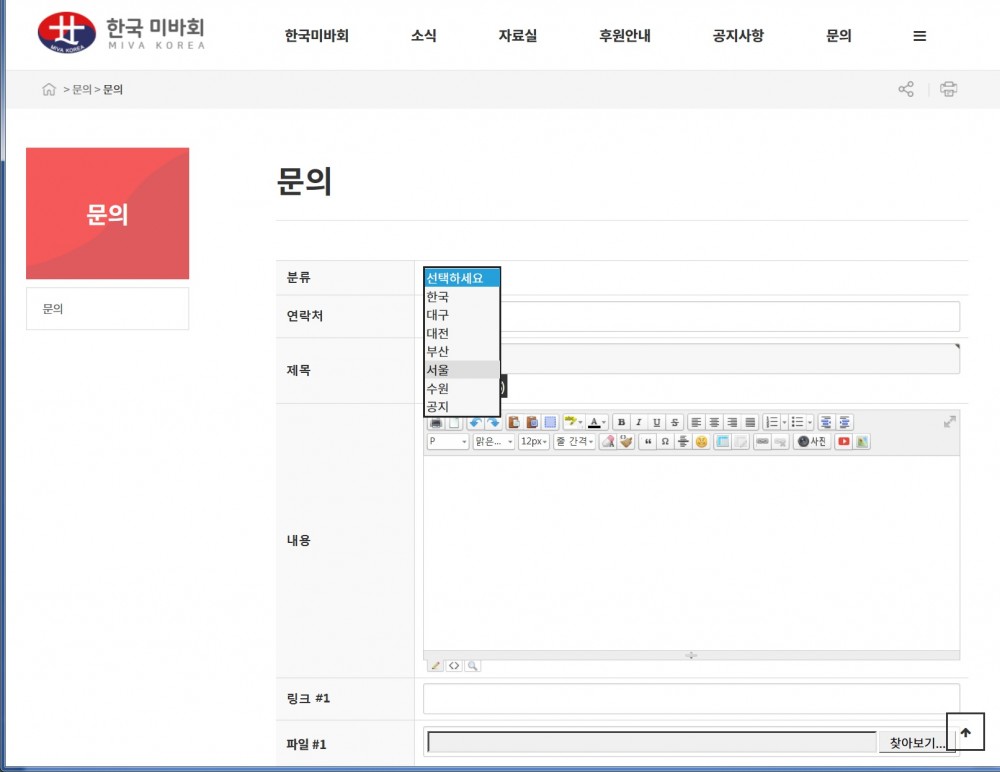The image size is (1000, 772).
Task: Open the 자료실 menu
Action: click(518, 36)
